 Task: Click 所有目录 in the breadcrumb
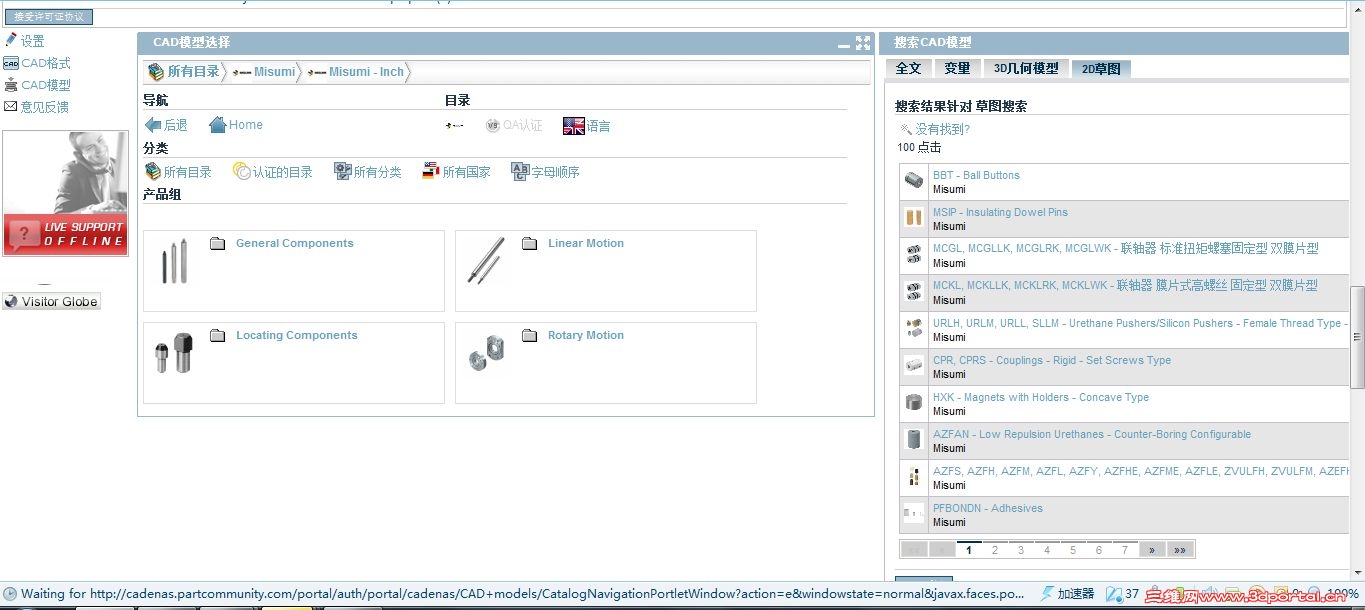coord(193,72)
